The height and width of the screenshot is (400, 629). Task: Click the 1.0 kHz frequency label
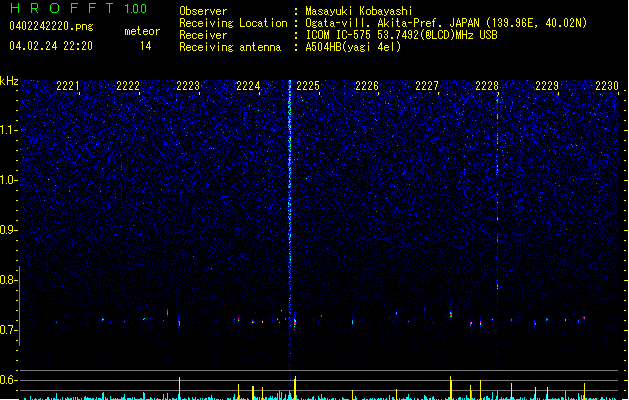click(9, 180)
